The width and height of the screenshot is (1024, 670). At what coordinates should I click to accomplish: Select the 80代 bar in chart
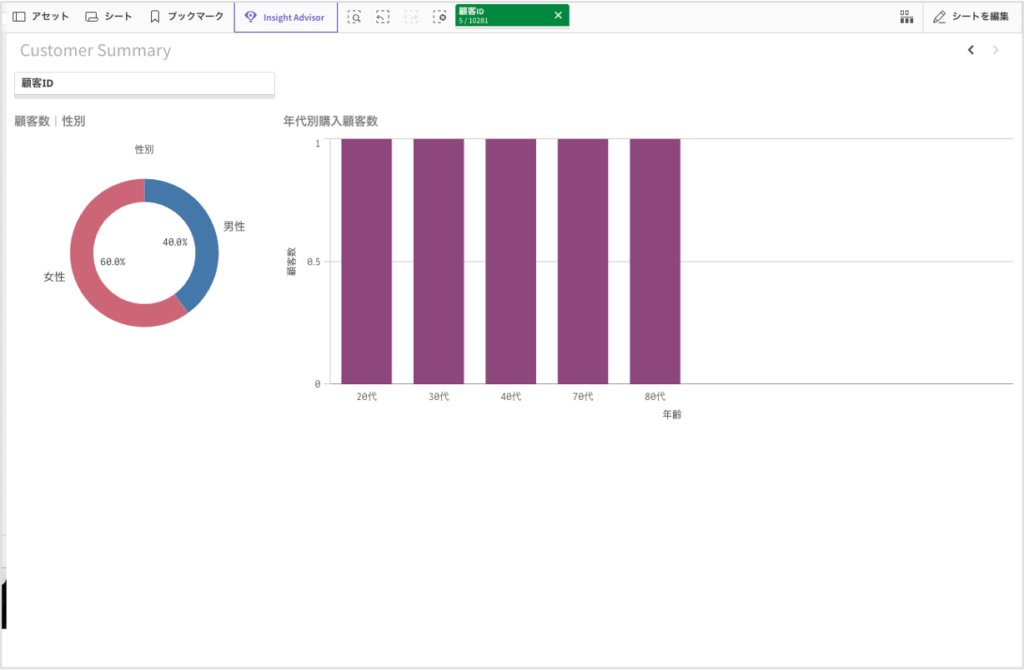[x=655, y=261]
